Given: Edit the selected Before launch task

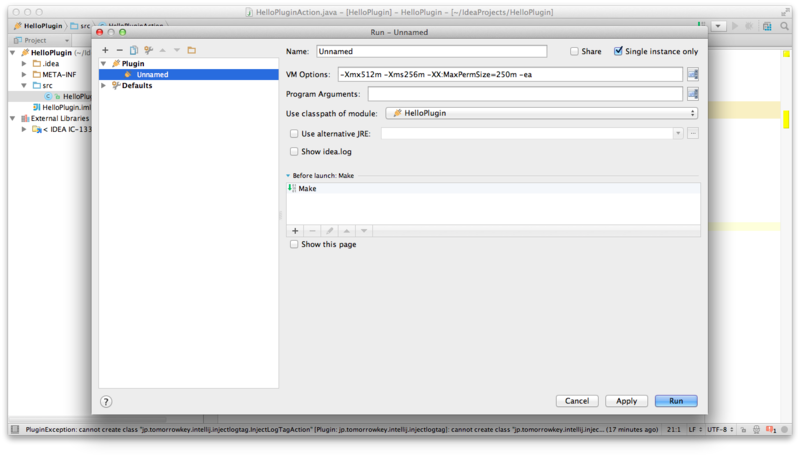Looking at the screenshot, I should (x=330, y=231).
